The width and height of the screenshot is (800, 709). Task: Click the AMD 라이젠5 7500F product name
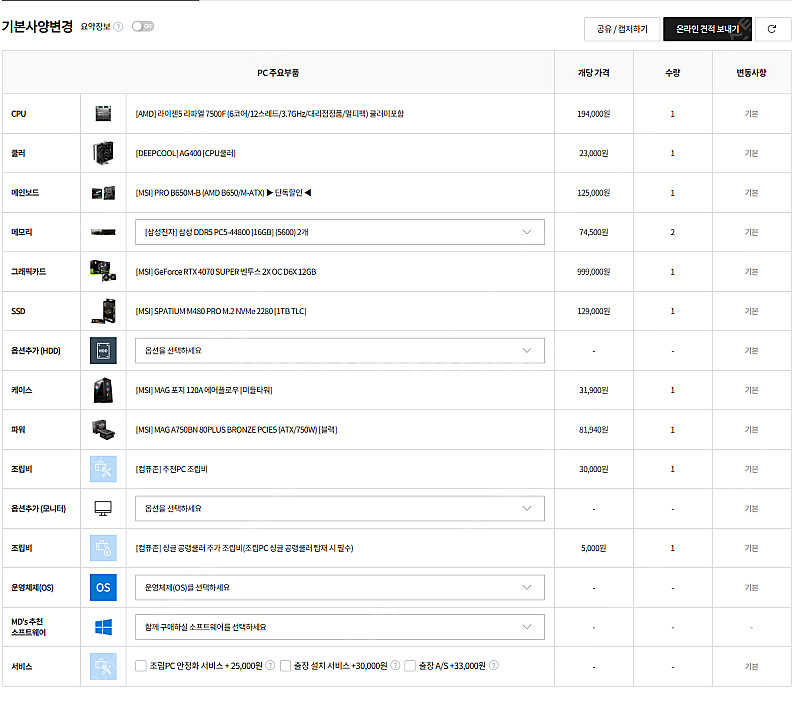269,114
